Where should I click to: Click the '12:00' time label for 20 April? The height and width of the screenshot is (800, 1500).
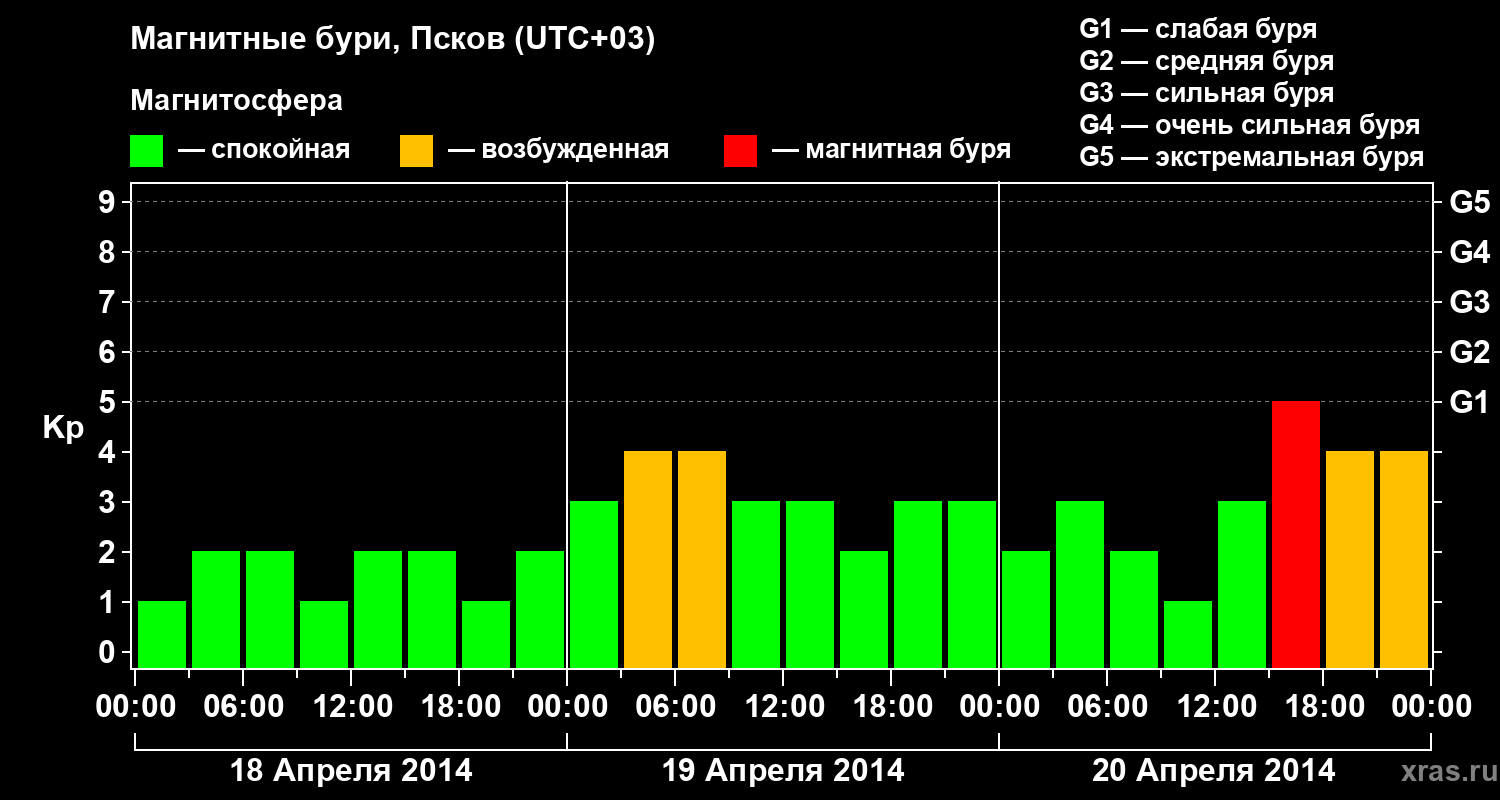(1215, 707)
